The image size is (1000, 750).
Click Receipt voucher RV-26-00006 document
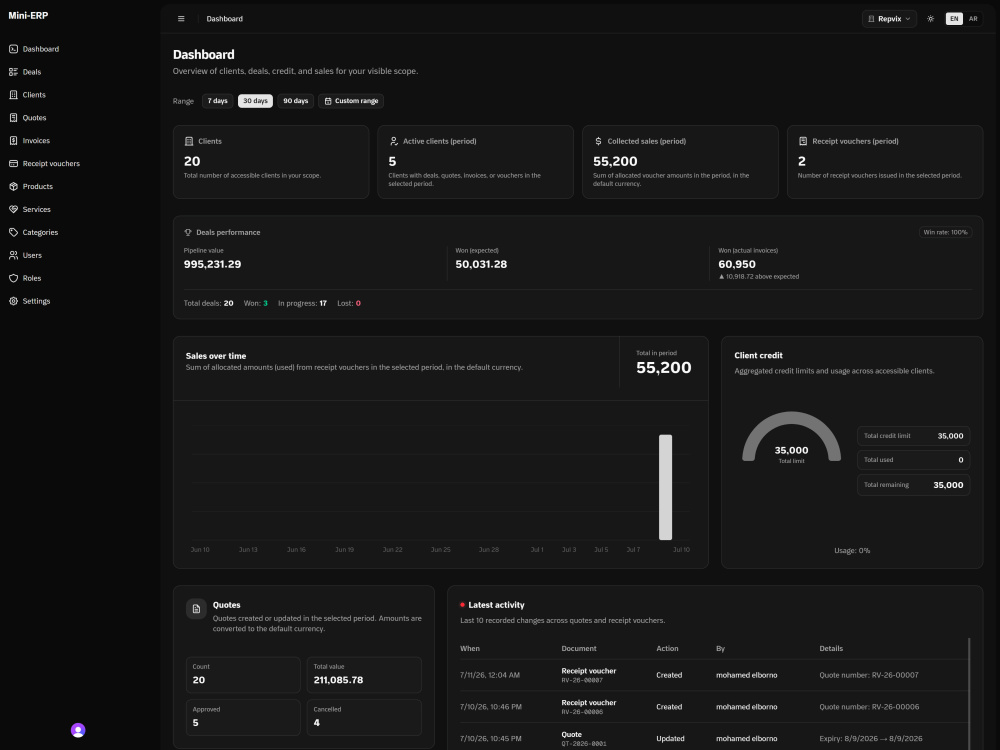coord(589,707)
